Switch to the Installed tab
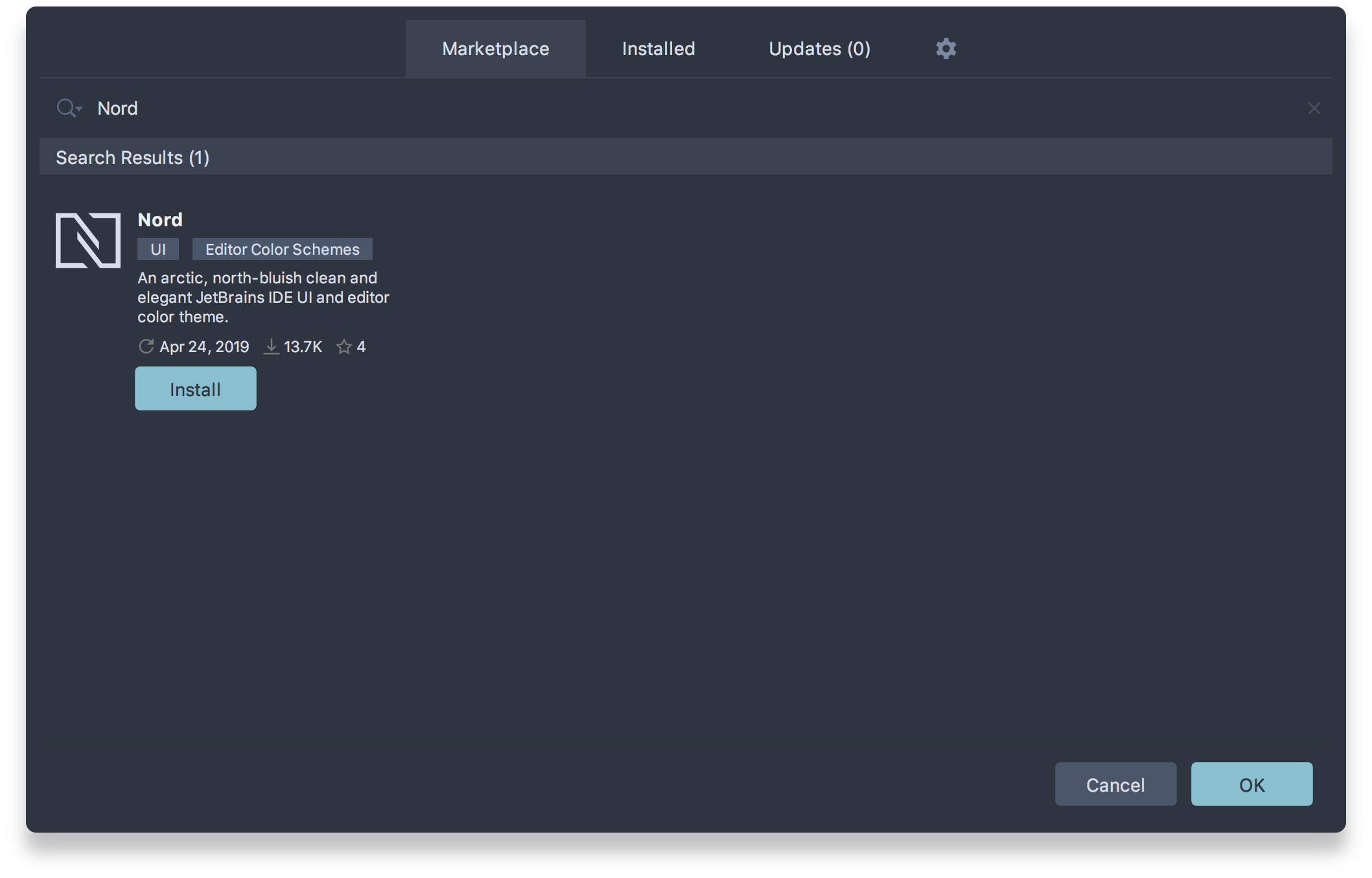This screenshot has width=1372, height=878. tap(658, 49)
